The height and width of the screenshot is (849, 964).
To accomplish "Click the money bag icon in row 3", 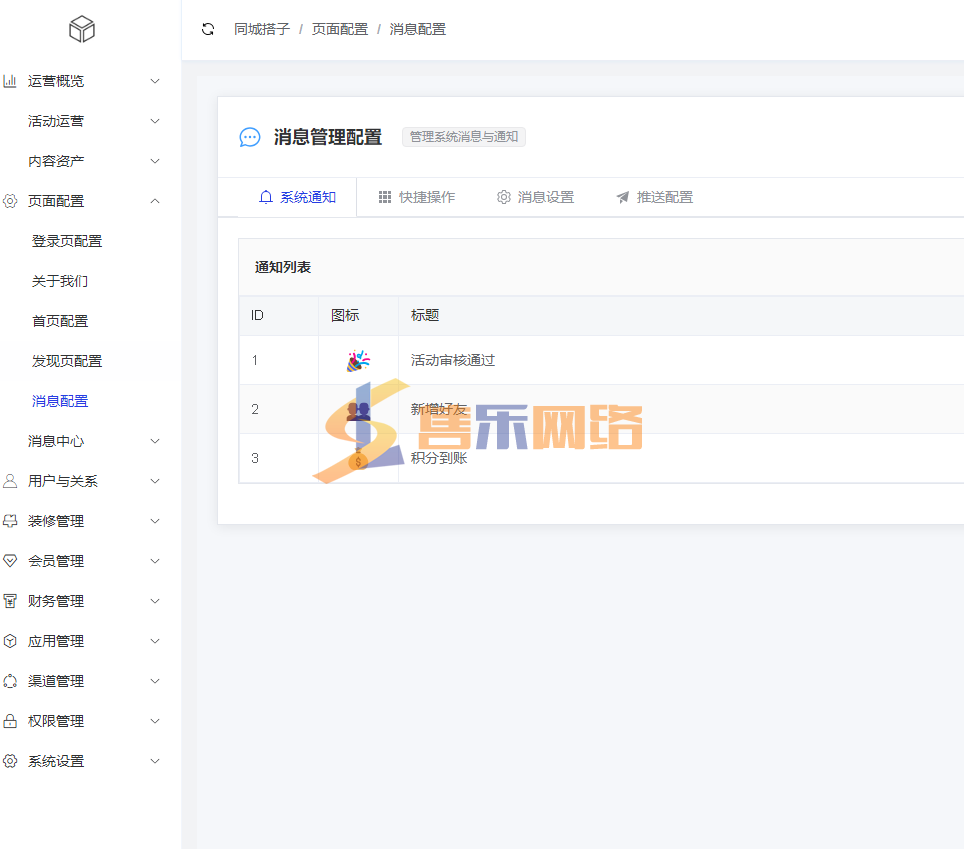I will coord(358,459).
